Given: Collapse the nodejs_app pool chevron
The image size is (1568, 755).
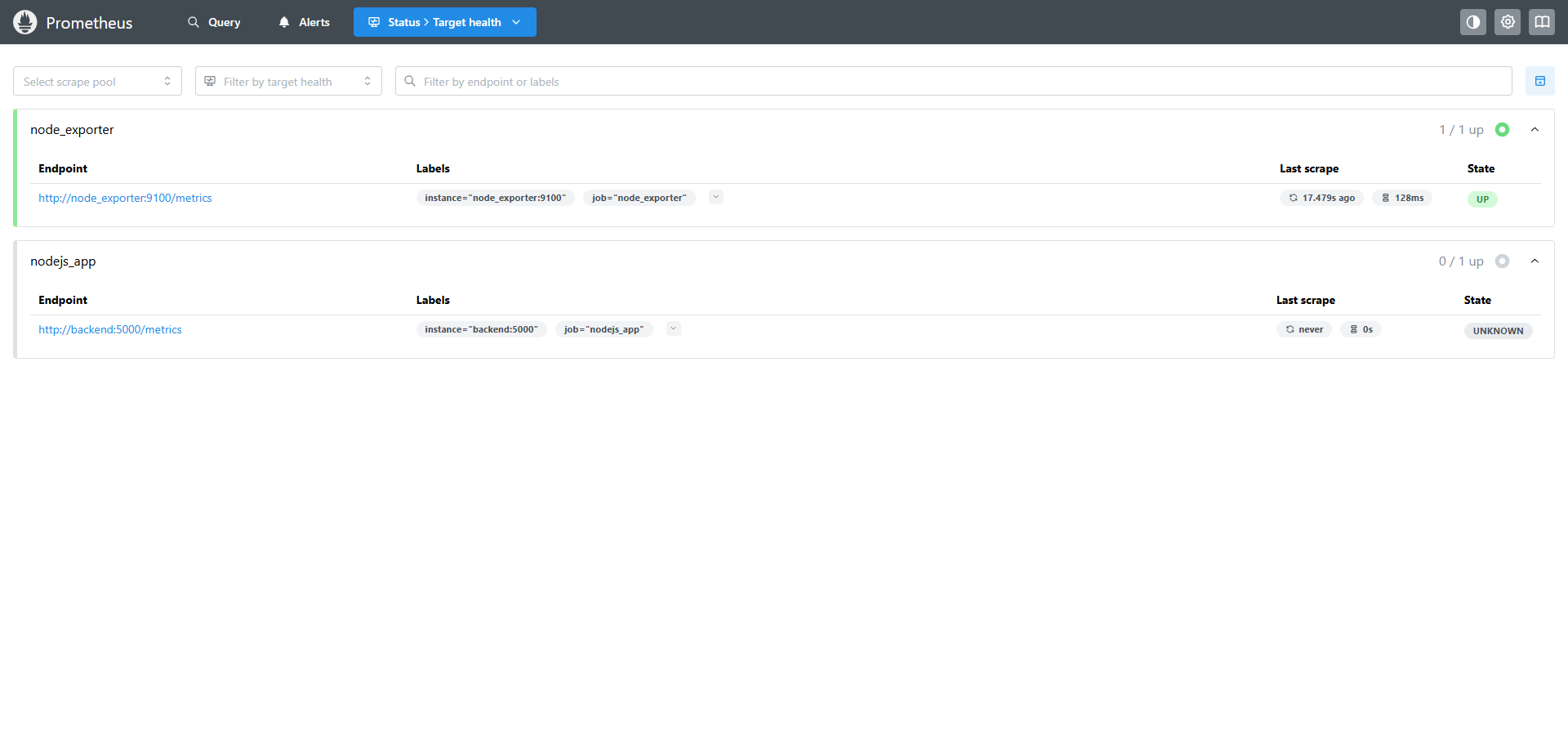Looking at the screenshot, I should tap(1535, 261).
